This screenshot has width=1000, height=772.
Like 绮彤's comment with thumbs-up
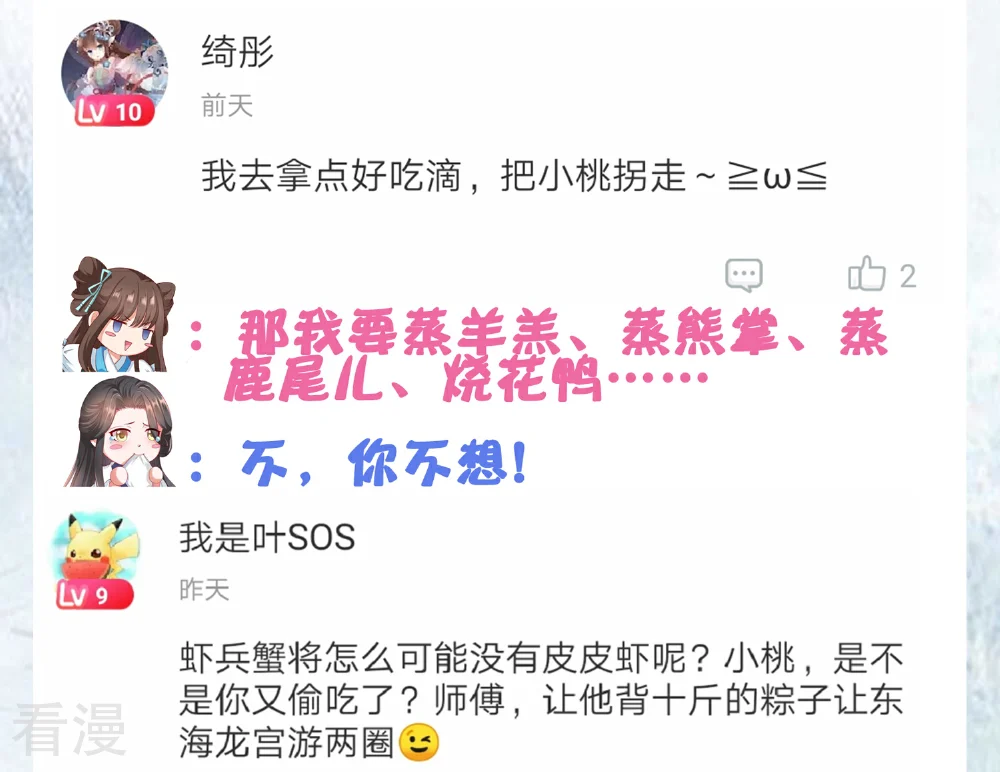[x=867, y=274]
